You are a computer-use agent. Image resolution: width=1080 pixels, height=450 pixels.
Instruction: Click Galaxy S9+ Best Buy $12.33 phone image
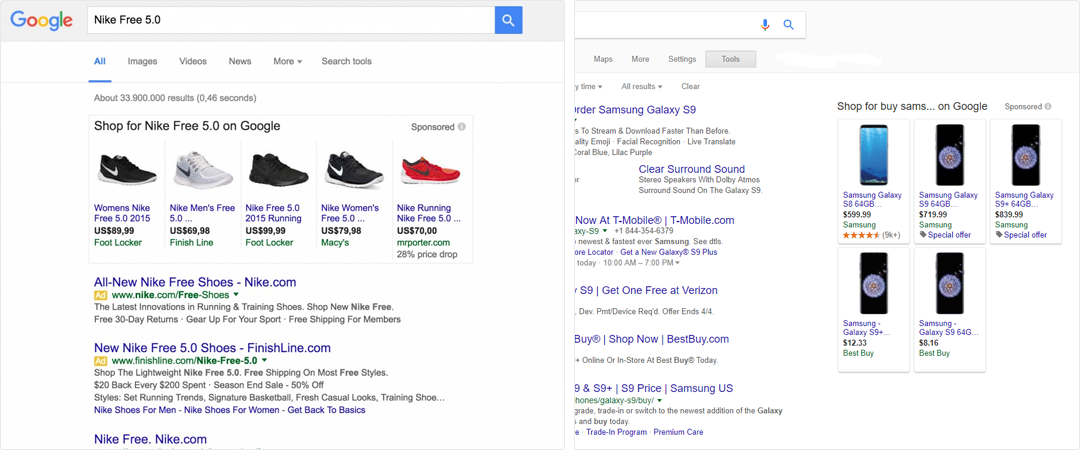[x=873, y=284]
